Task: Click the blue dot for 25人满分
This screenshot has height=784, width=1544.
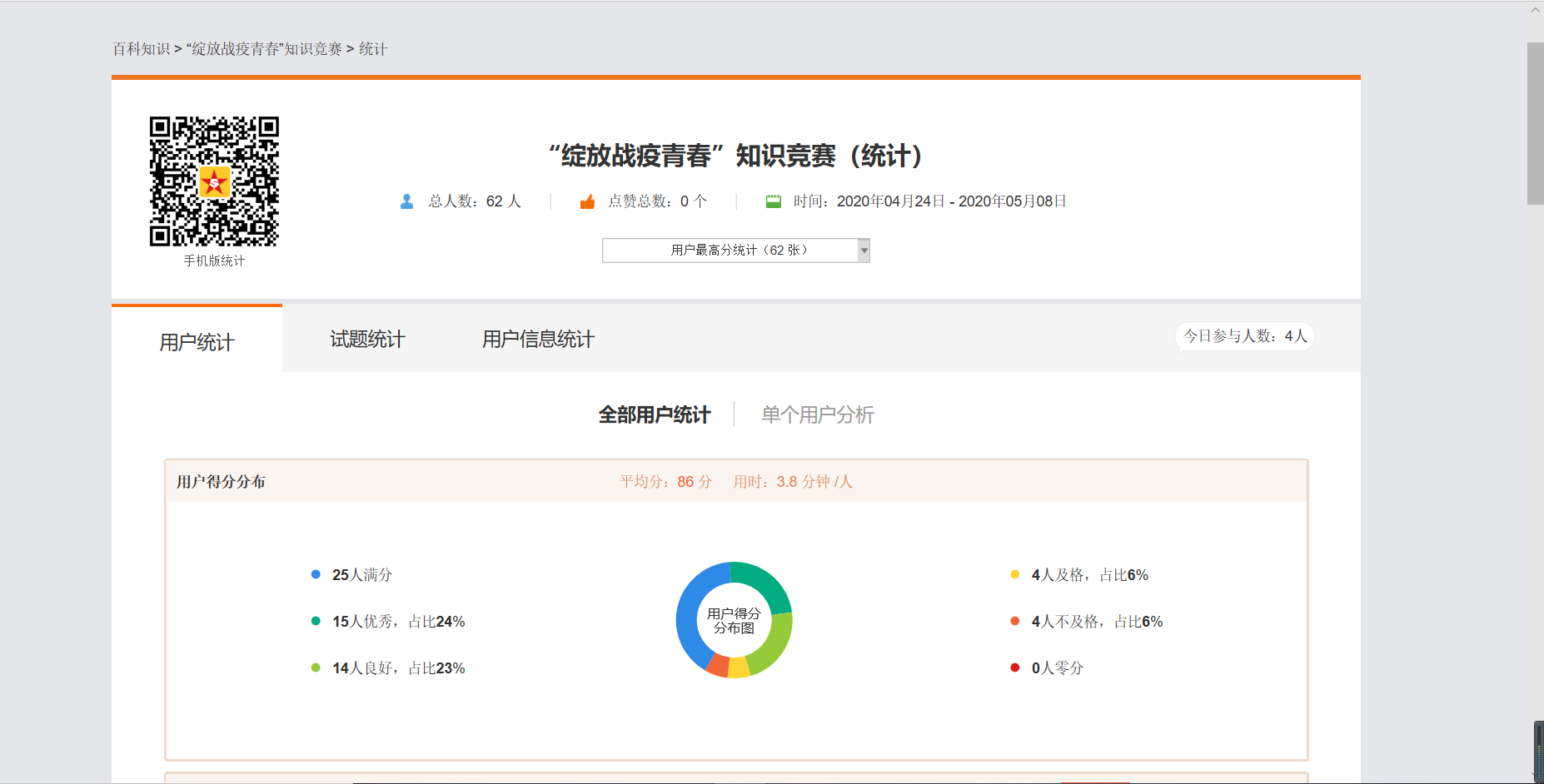Action: 316,574
